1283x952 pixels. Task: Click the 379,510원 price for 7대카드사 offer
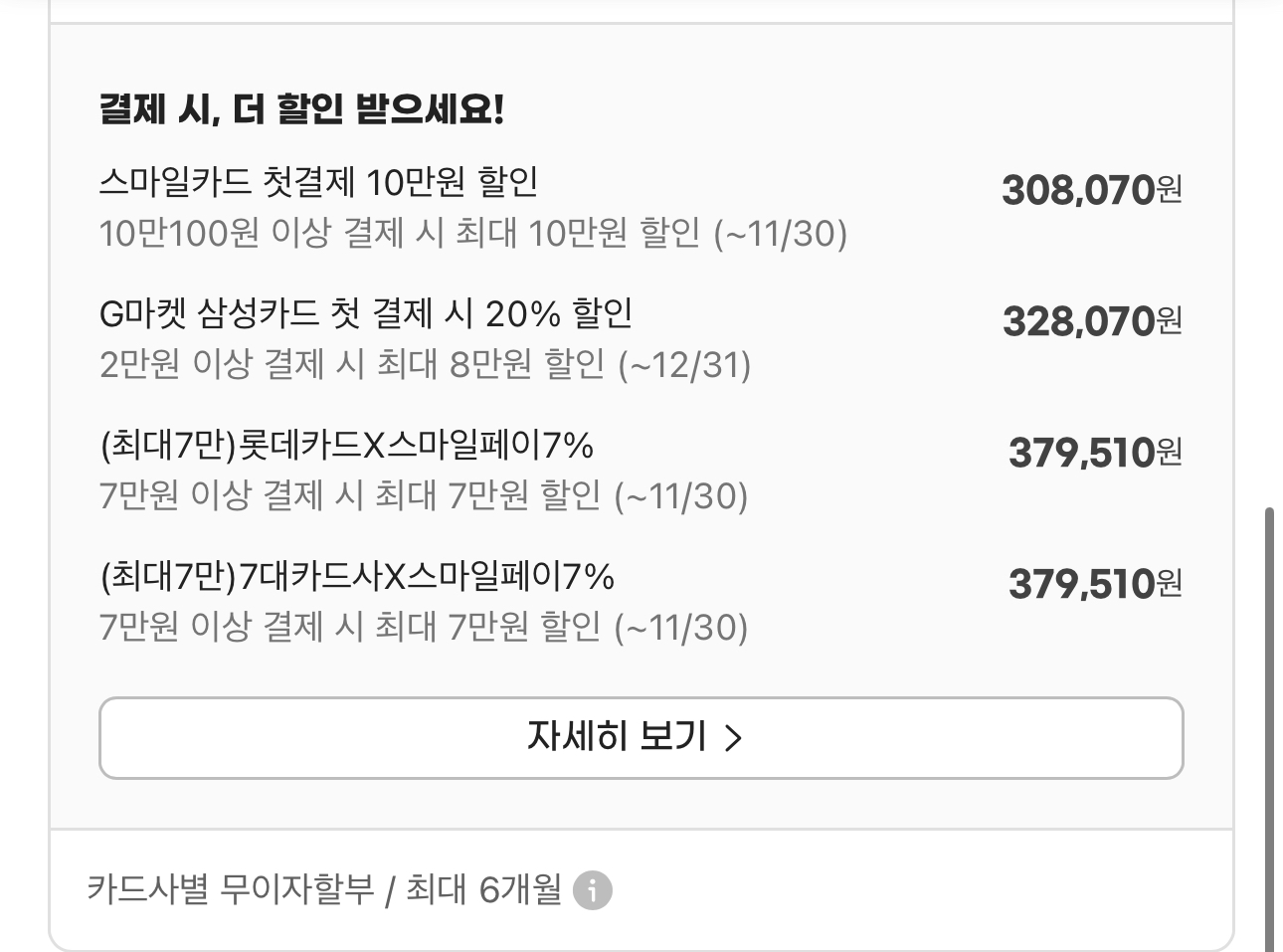click(x=1094, y=584)
